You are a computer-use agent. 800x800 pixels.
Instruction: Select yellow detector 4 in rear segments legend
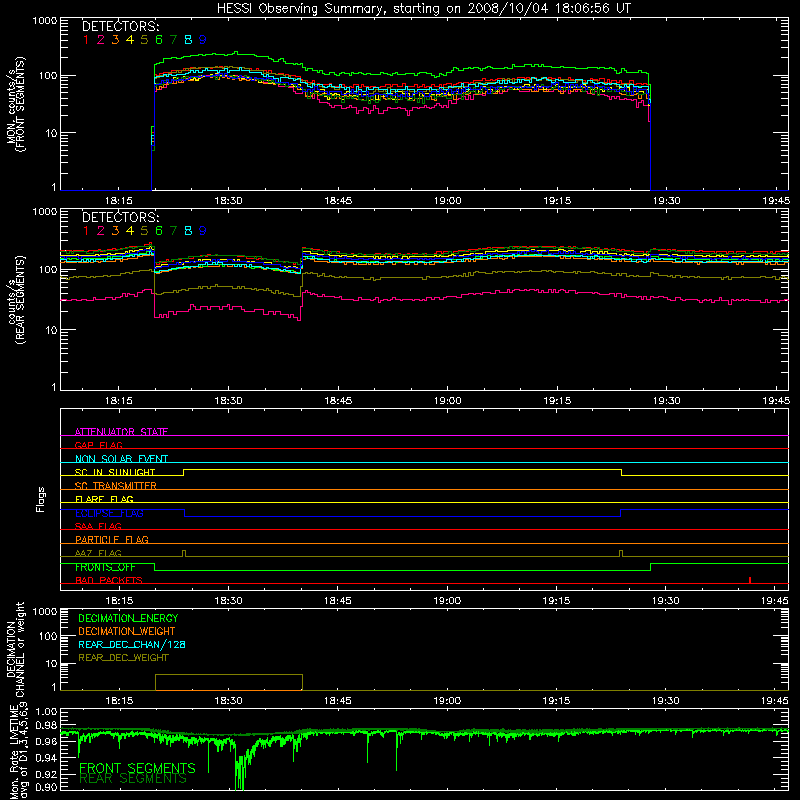click(130, 231)
